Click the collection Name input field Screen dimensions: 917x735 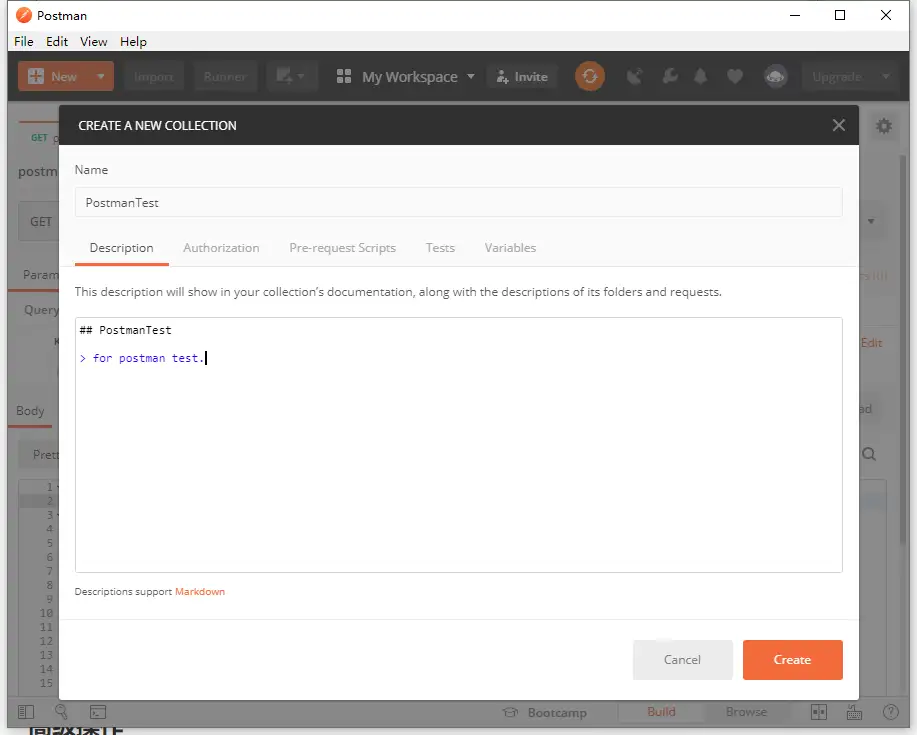458,202
